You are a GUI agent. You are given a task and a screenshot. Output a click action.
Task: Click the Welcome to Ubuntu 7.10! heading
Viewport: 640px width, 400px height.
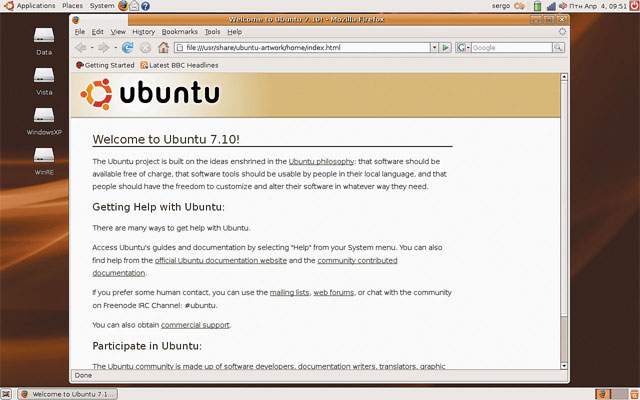(x=166, y=140)
